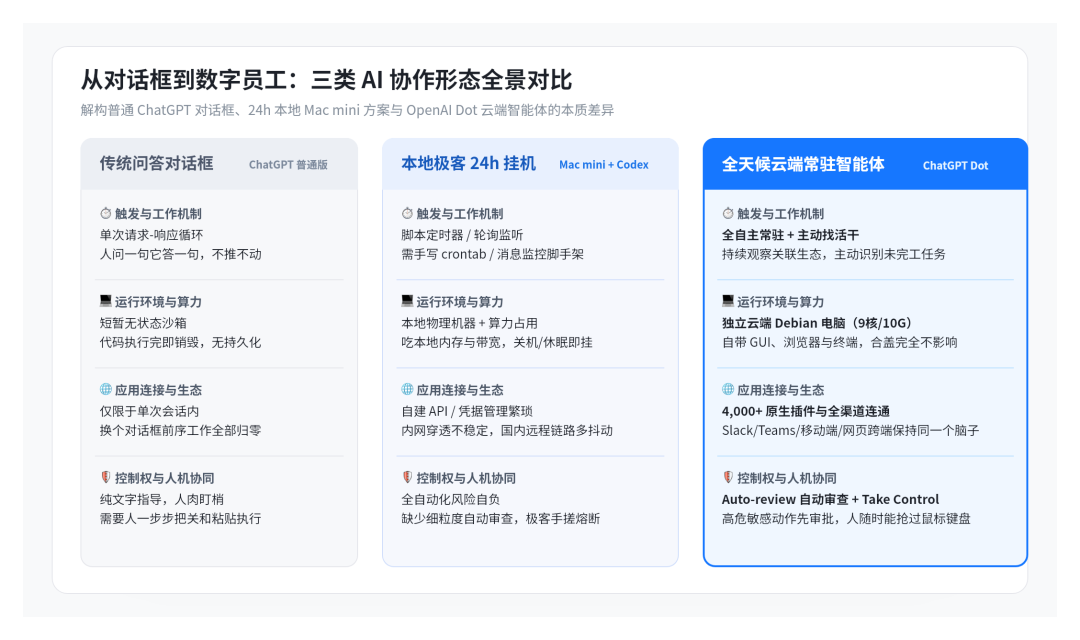Screen dimensions: 1080x640
Task: Click the globe icon in the 全天候云端常驻智能体 card
Action: click(x=728, y=389)
